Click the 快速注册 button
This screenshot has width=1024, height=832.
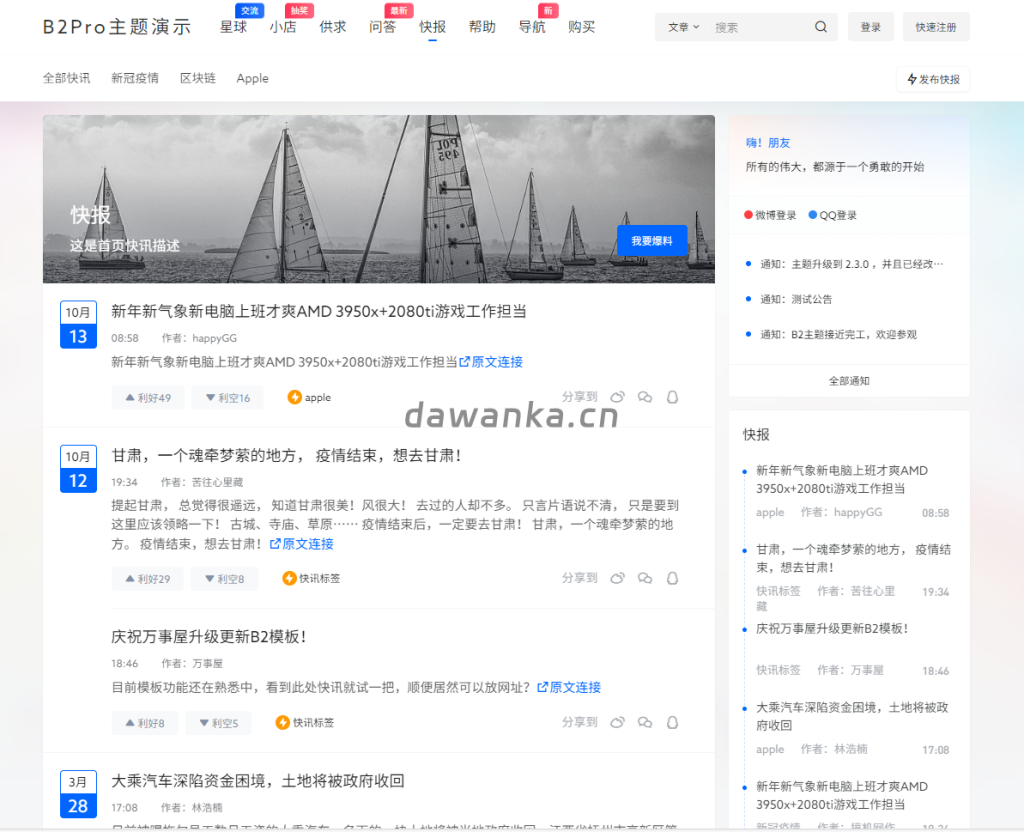coord(936,27)
